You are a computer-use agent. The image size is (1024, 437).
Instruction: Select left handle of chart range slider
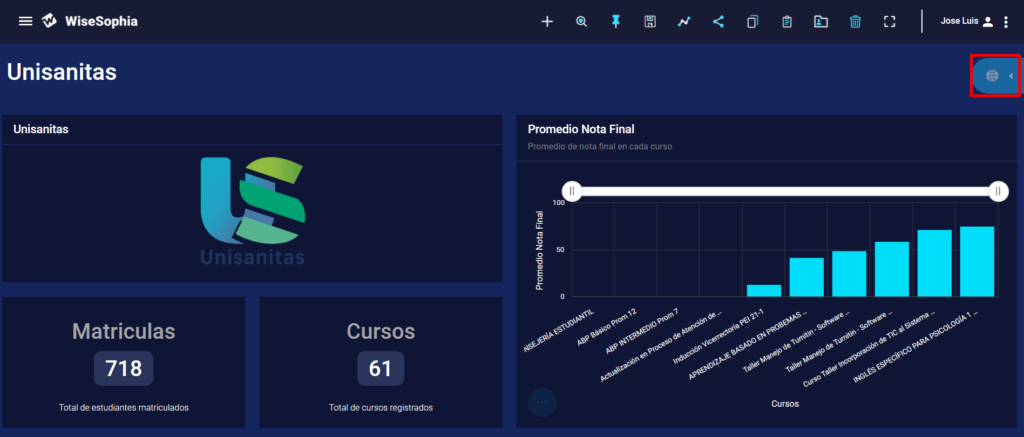coord(572,191)
